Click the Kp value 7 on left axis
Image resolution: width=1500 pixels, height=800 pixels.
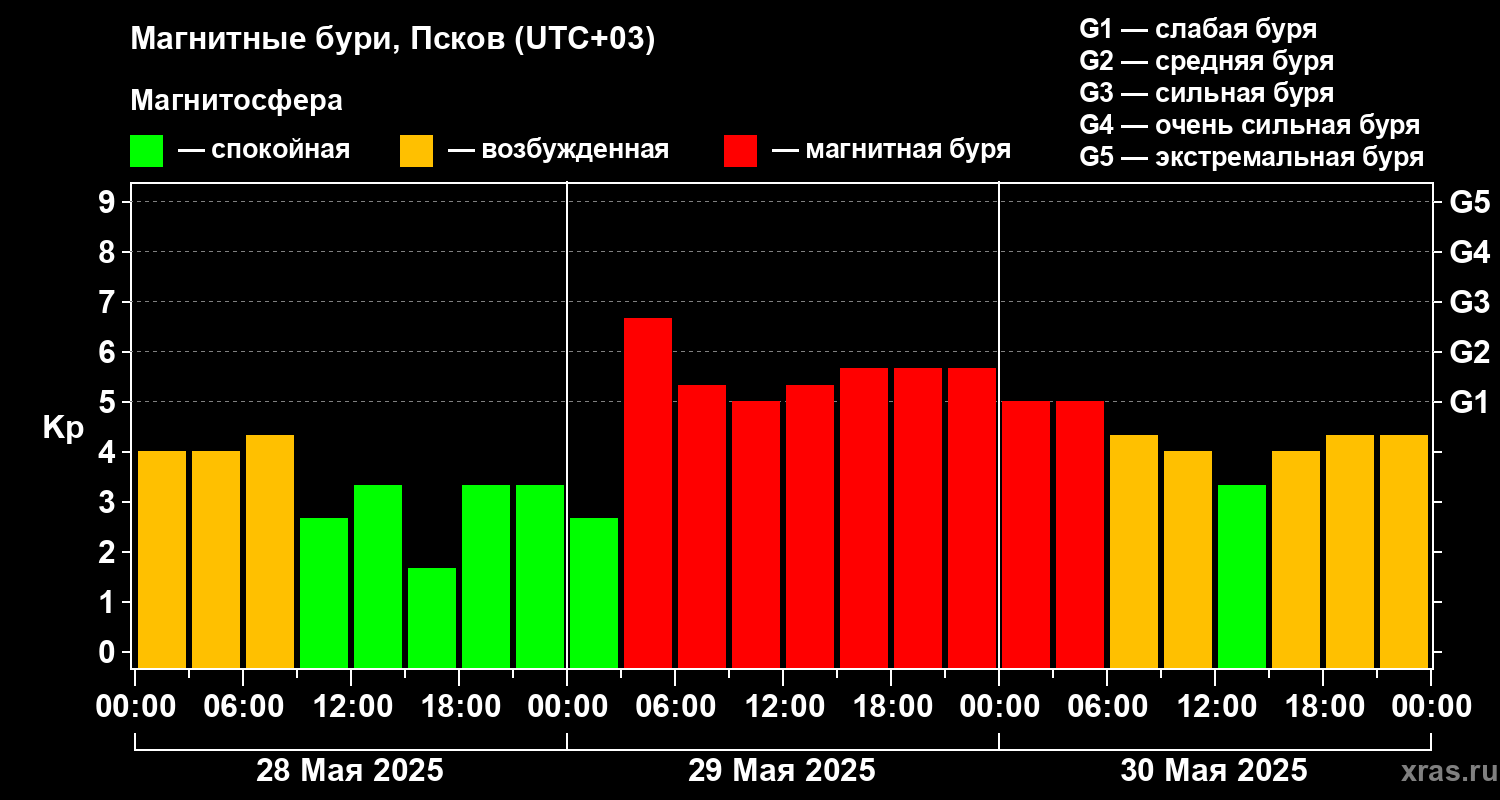point(109,302)
